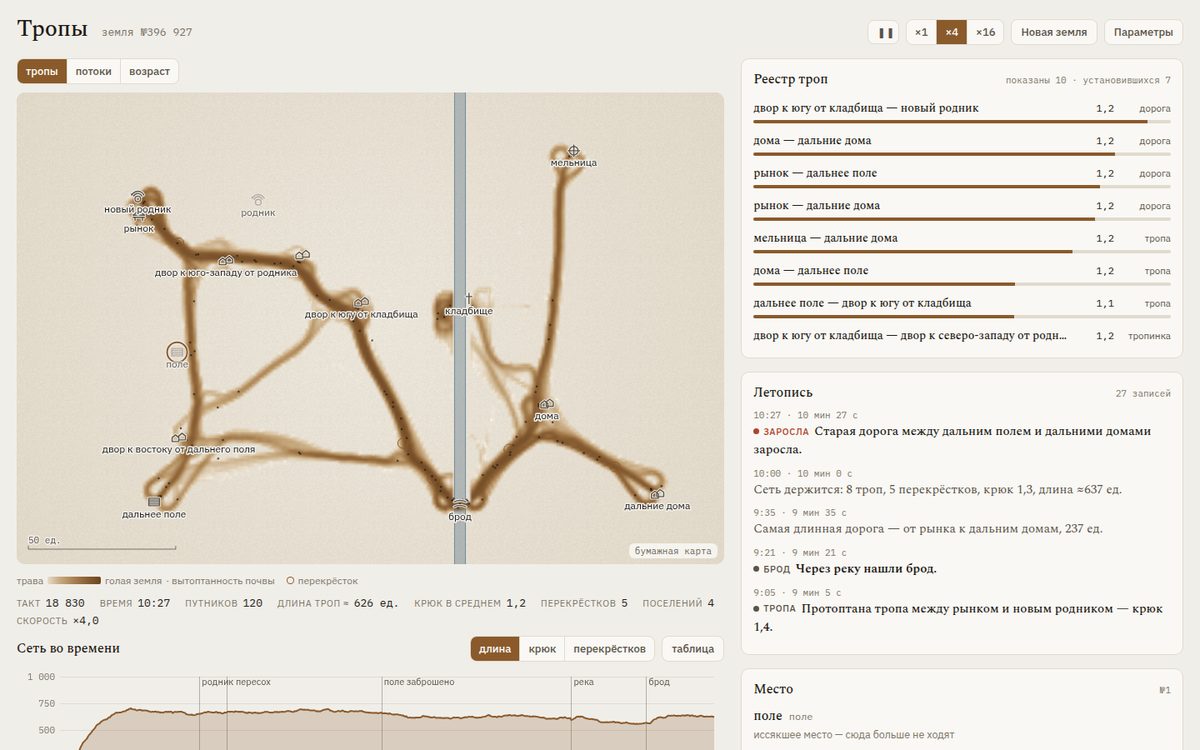This screenshot has width=1200, height=750.
Task: Select row ending with двор к северо-западу от родн…
Action: (961, 336)
